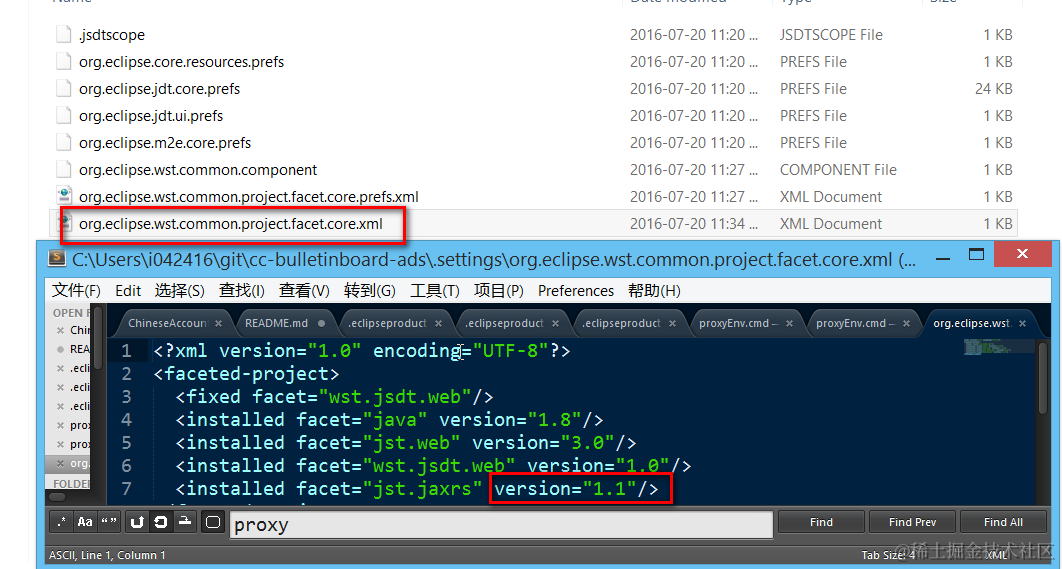
Task: Toggle case sensitive Aa search option
Action: tap(85, 522)
